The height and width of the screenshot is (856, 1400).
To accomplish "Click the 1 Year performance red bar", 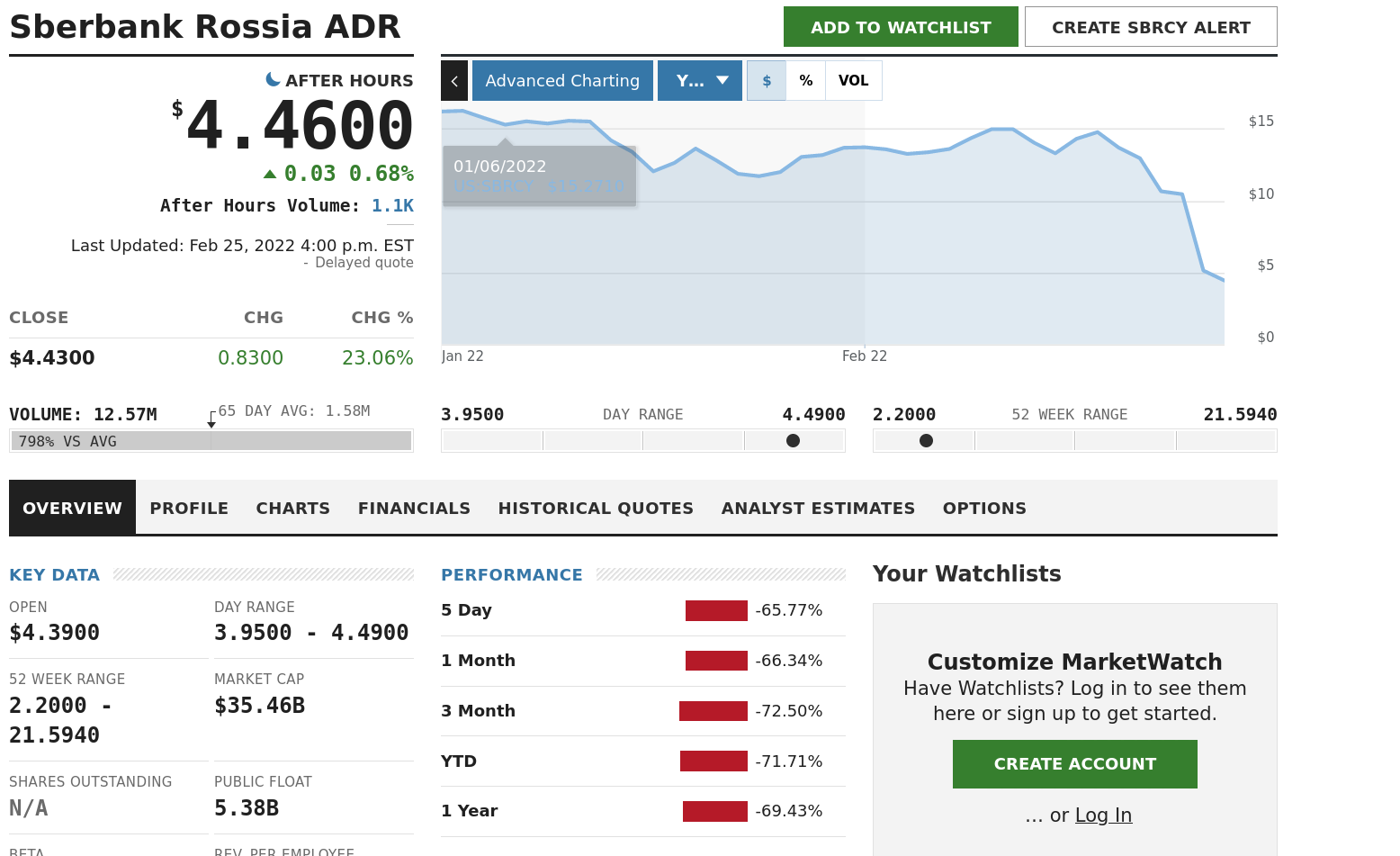I will tap(715, 811).
